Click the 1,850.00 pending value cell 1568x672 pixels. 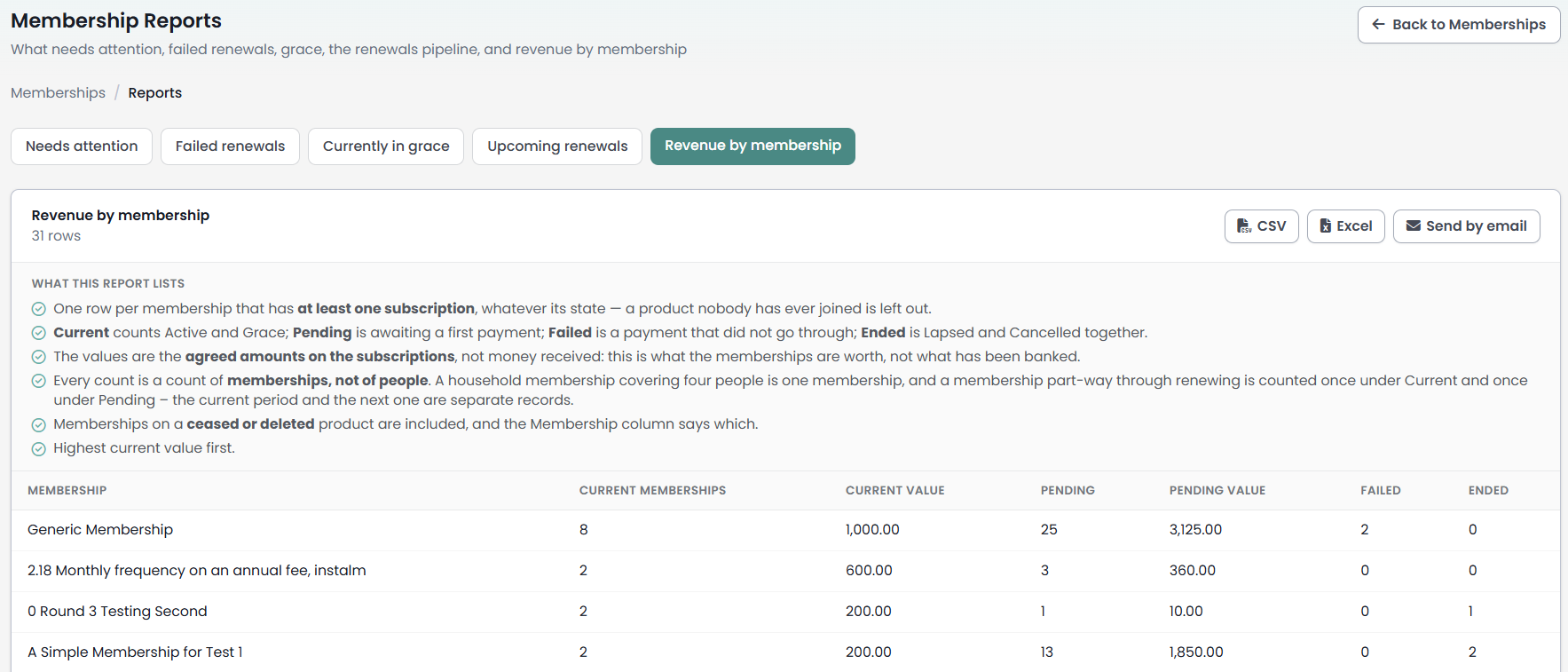(x=1196, y=652)
